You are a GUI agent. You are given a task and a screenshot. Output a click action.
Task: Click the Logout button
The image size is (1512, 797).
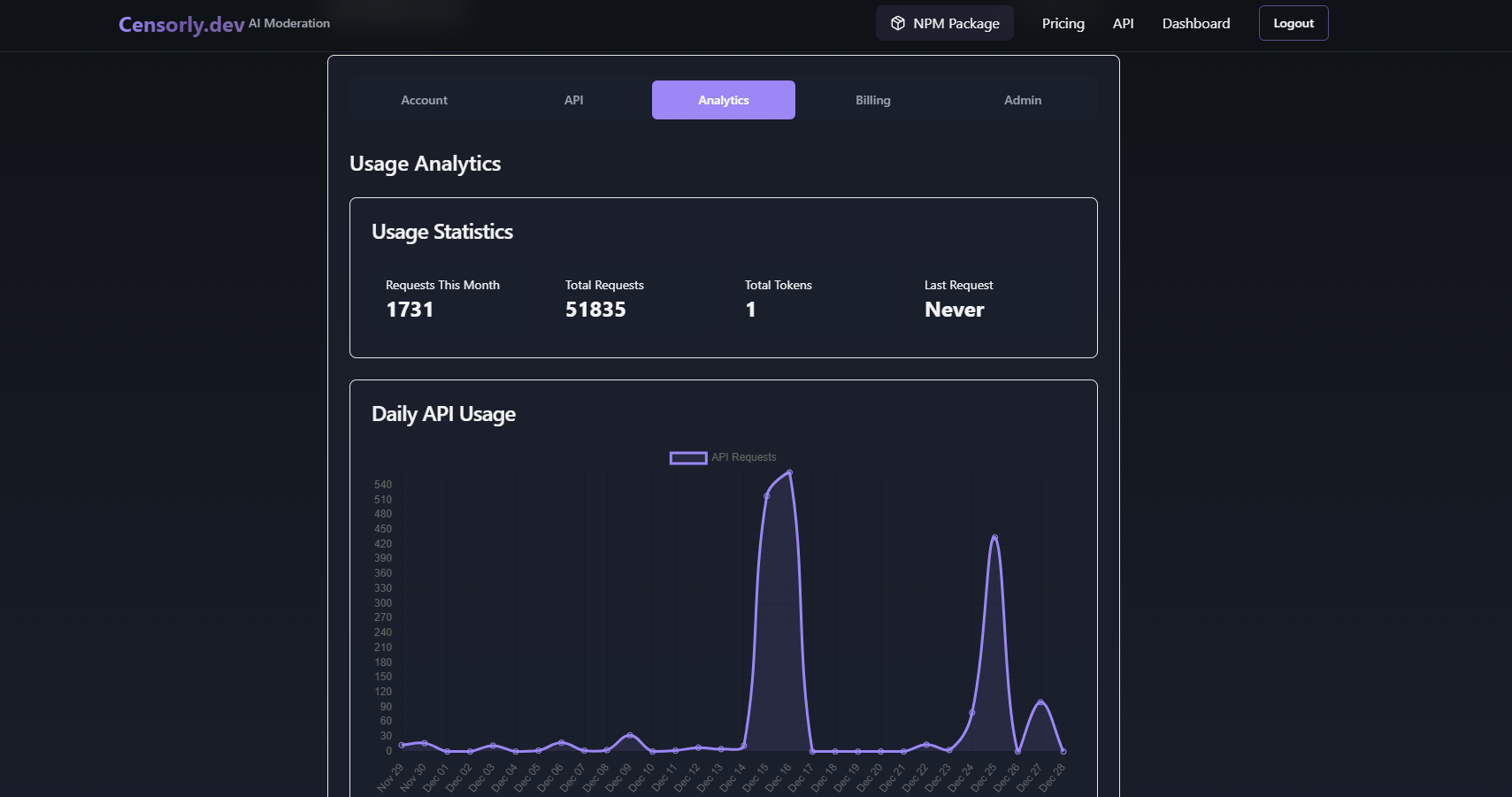pos(1293,23)
